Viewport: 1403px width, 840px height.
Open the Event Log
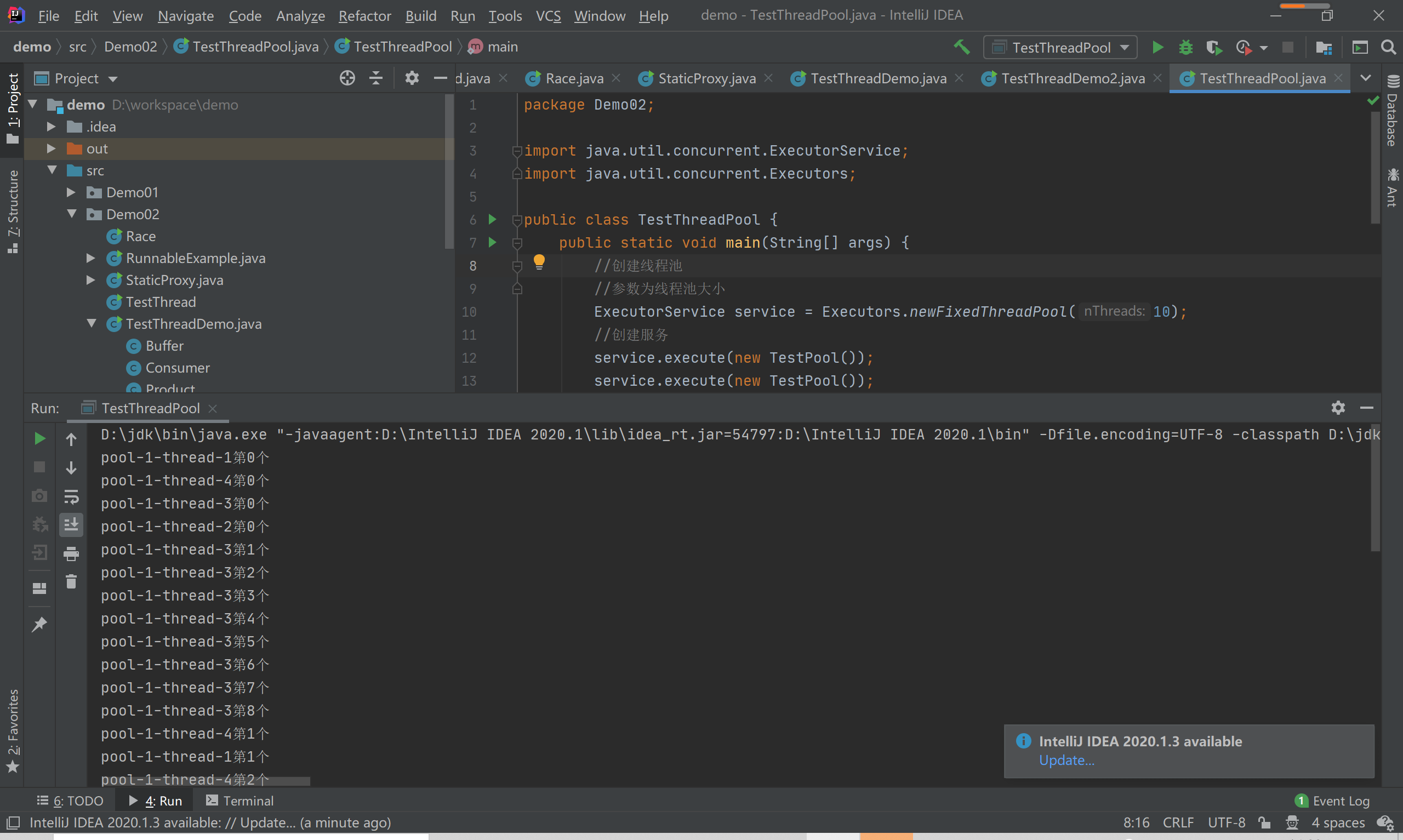tap(1332, 801)
